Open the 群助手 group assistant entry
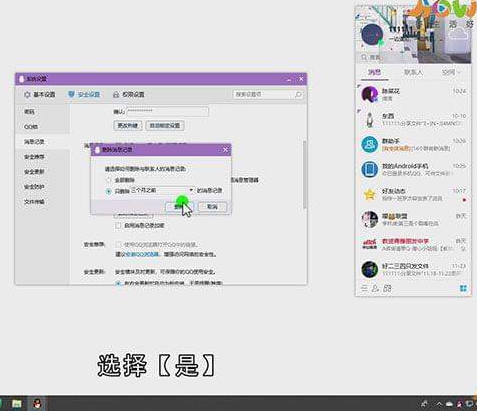This screenshot has height=411, width=477. (413, 144)
